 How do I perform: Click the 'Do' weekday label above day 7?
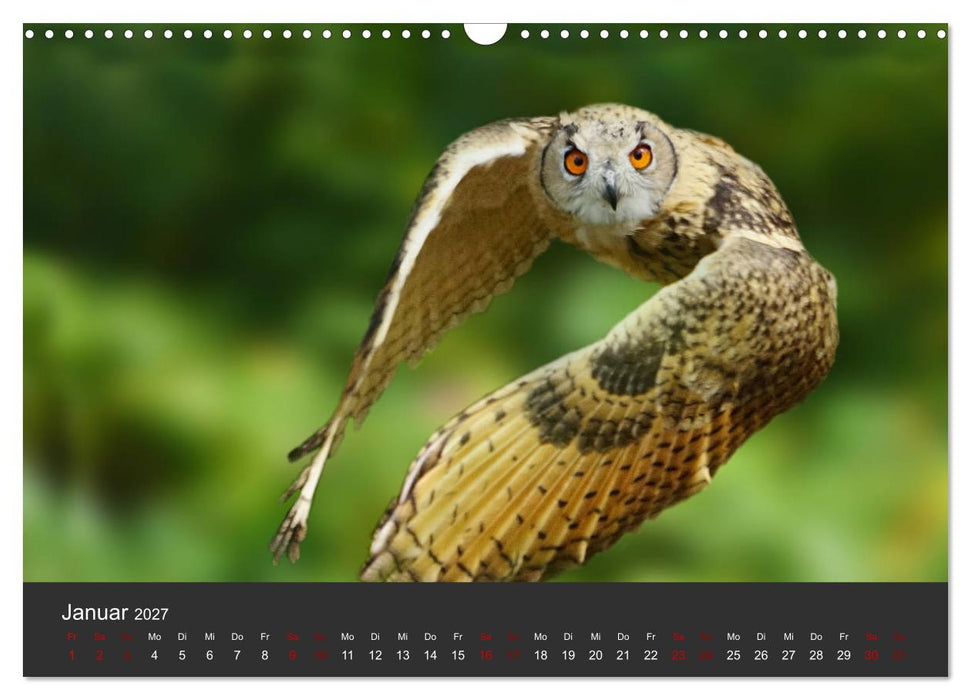(237, 637)
